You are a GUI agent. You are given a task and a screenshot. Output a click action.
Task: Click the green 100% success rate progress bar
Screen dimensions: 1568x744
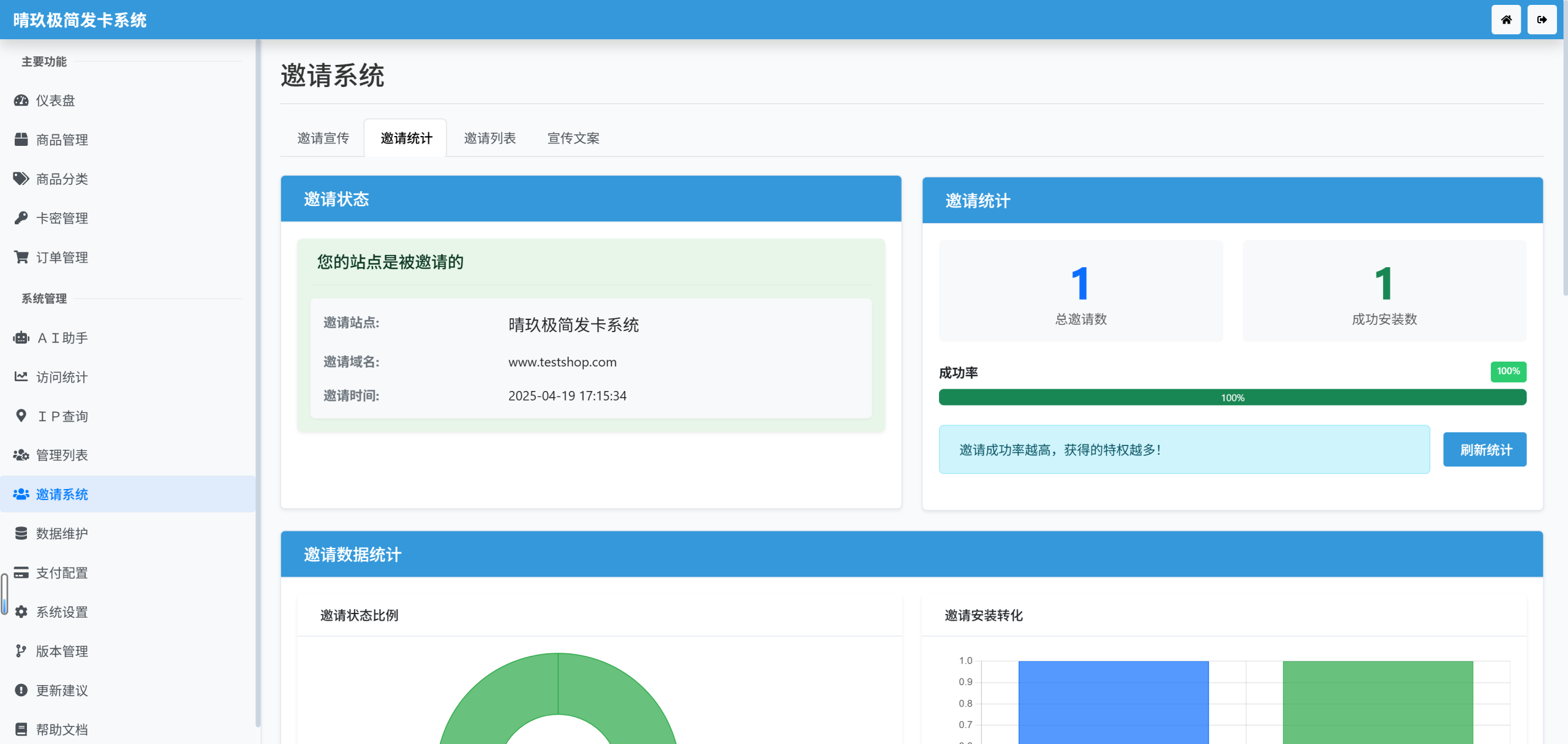[1232, 397]
